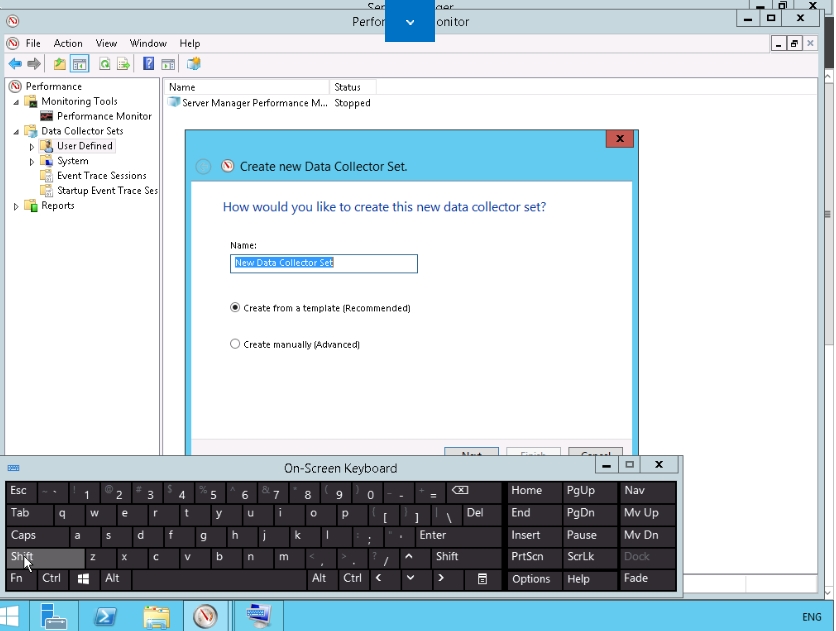Select the Performance root node
The image size is (836, 631).
(53, 86)
